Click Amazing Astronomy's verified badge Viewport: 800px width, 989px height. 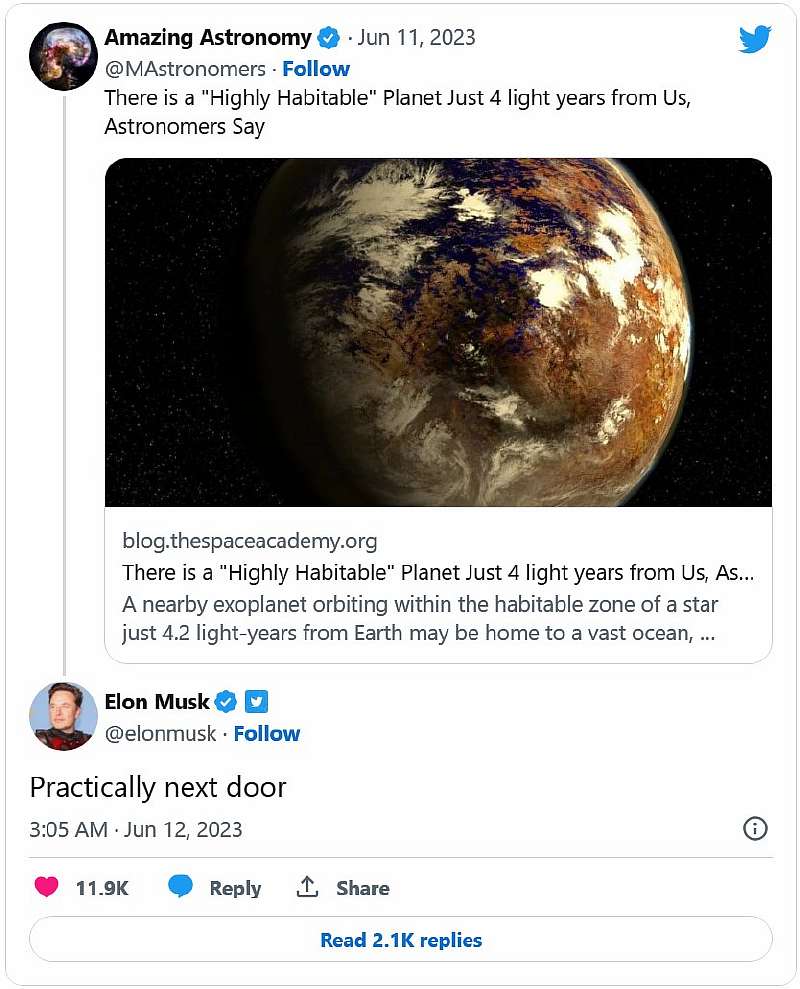click(328, 39)
